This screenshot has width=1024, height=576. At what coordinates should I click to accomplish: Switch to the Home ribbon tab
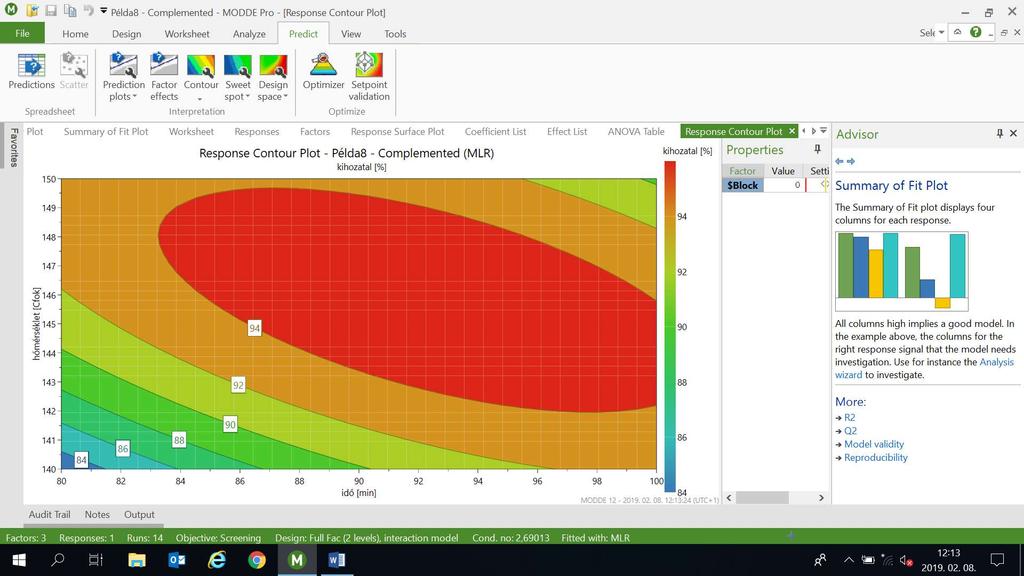75,34
